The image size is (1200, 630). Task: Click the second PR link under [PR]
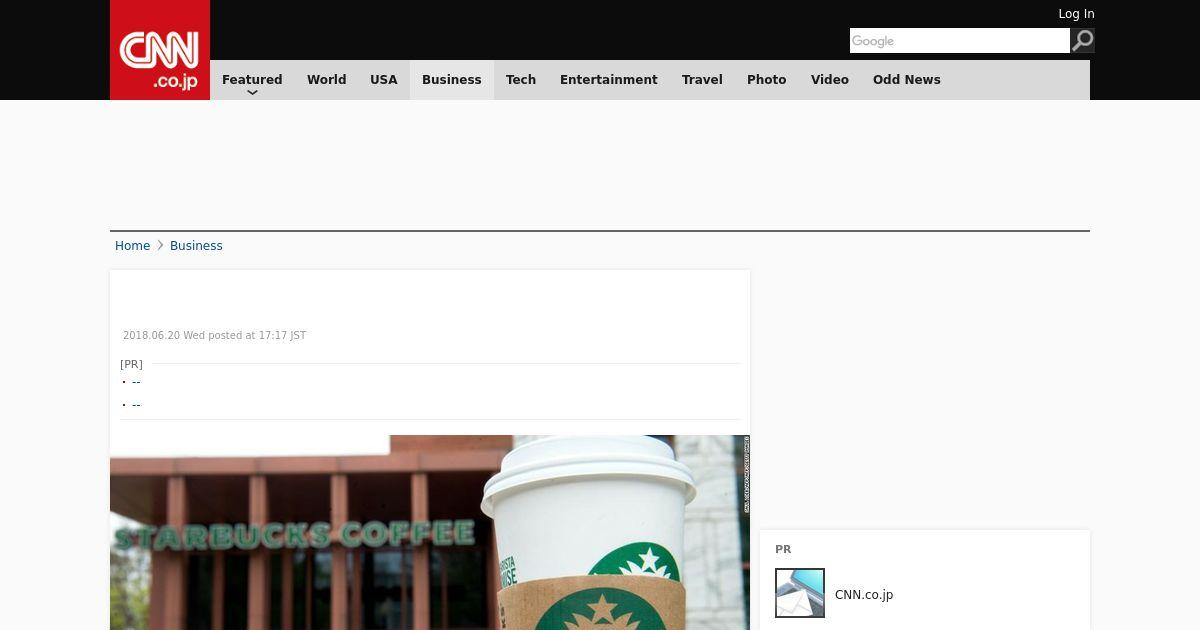[136, 405]
